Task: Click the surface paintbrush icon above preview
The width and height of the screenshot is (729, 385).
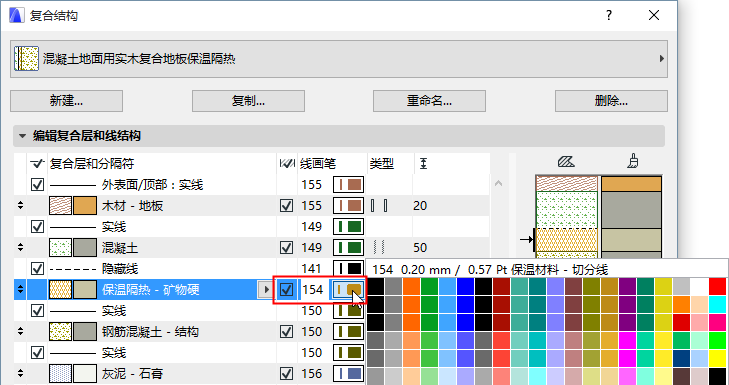Action: 632,162
